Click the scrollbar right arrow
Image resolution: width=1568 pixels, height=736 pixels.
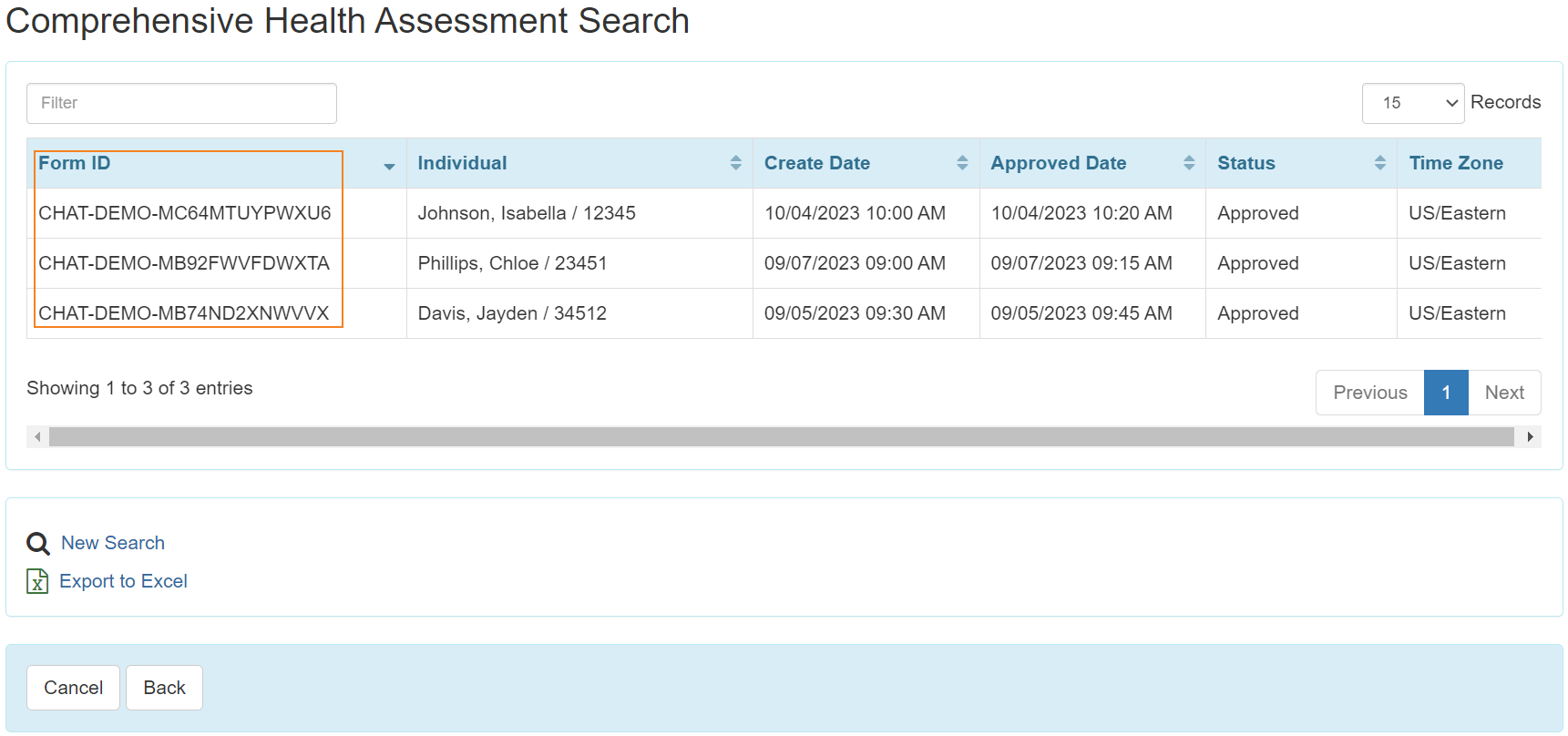point(1530,437)
